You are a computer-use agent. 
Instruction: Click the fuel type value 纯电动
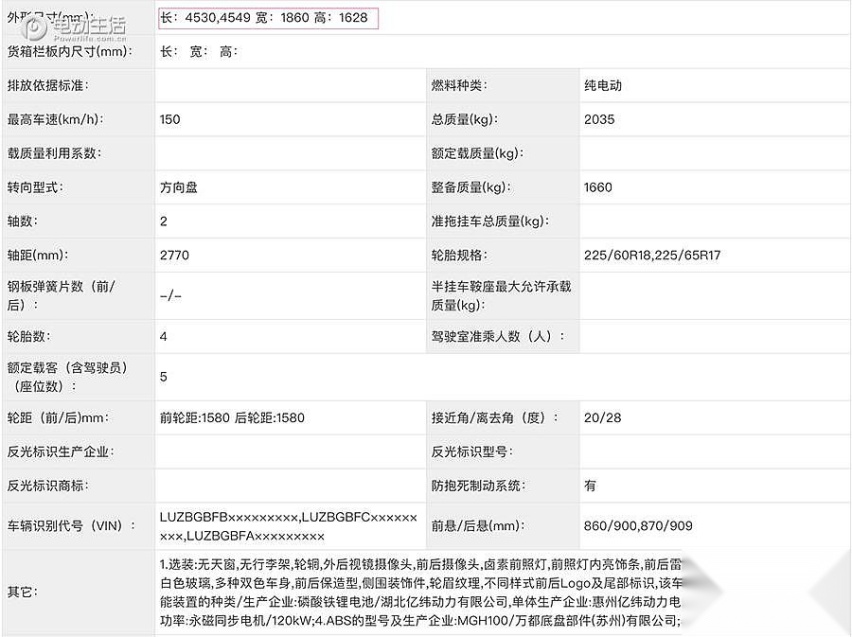[x=603, y=85]
